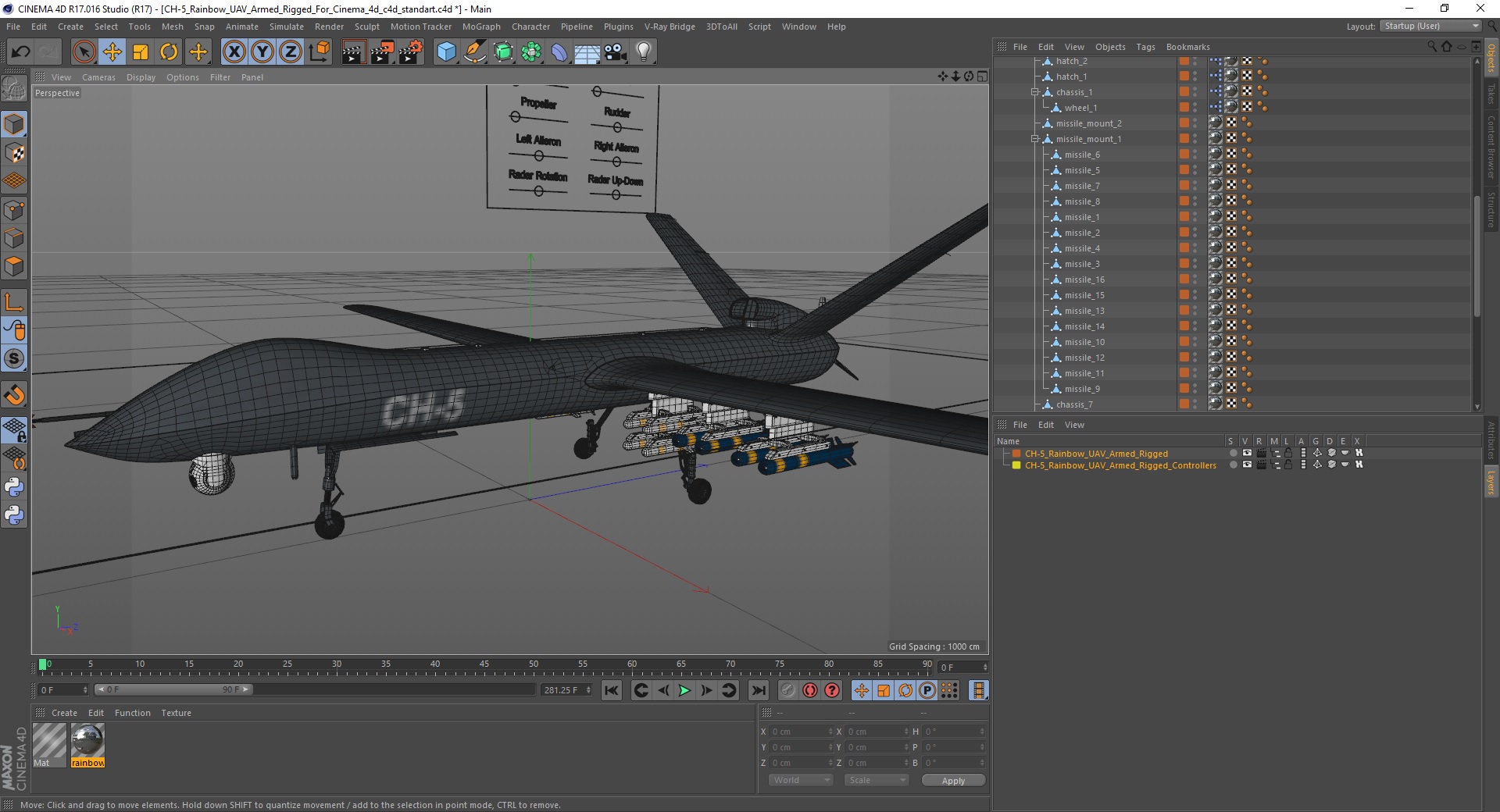Render the active view

pyautogui.click(x=353, y=52)
